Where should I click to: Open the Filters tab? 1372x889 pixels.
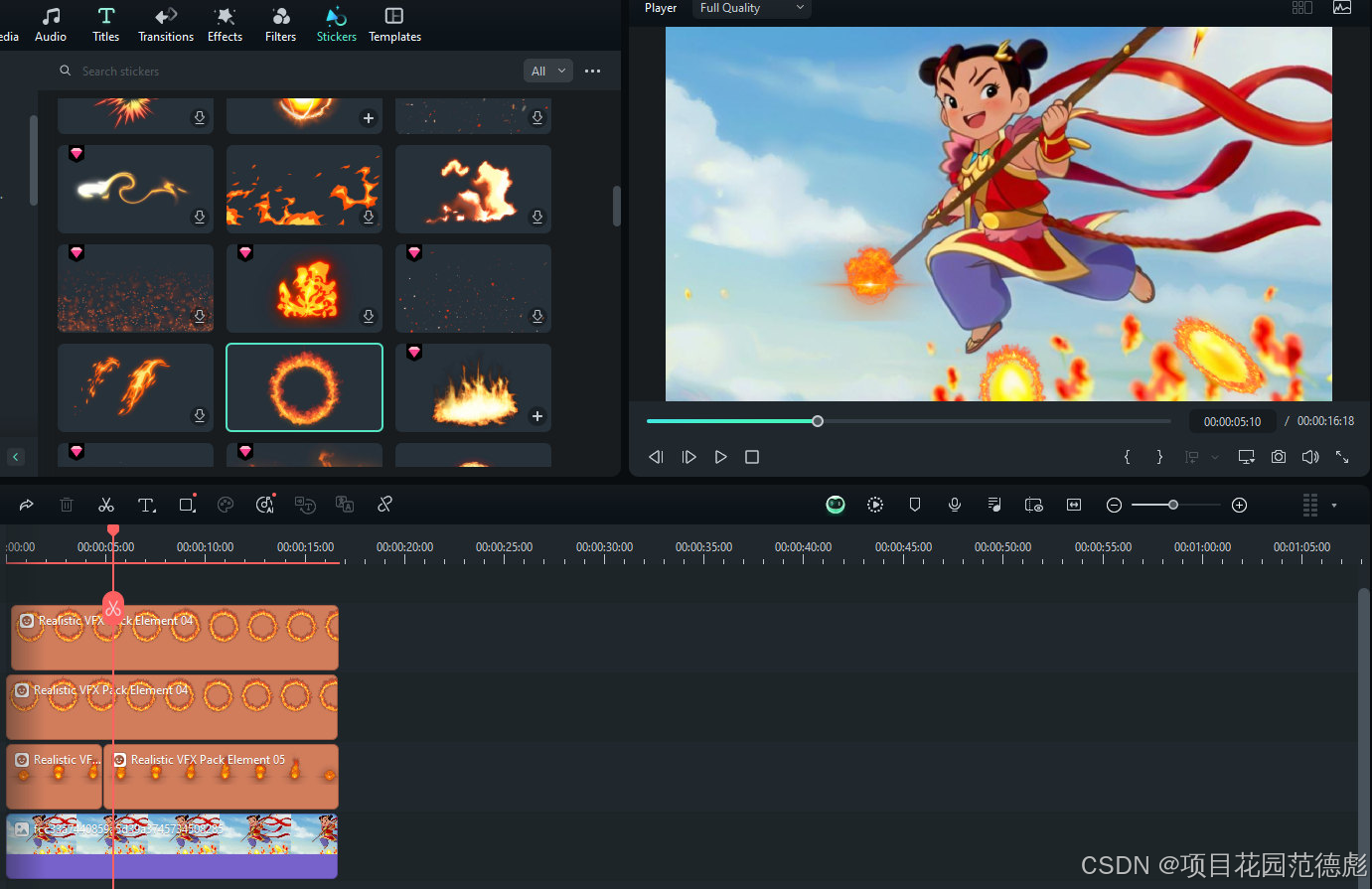(280, 25)
